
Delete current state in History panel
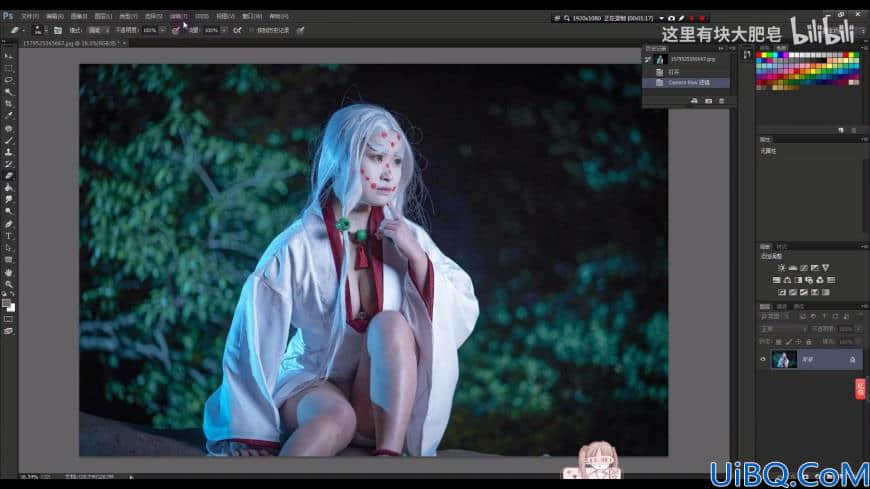click(x=721, y=101)
